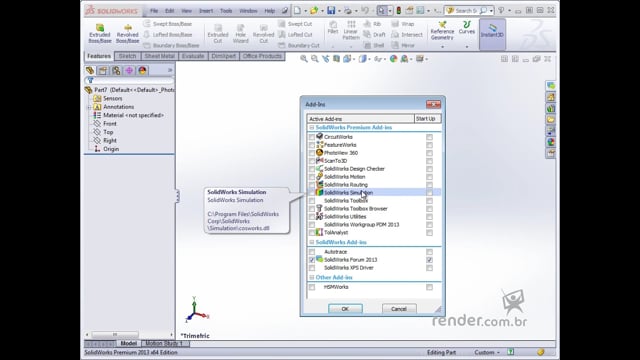Enable the PhotoView 360 active add-in checkbox
The height and width of the screenshot is (360, 640).
[x=312, y=153]
